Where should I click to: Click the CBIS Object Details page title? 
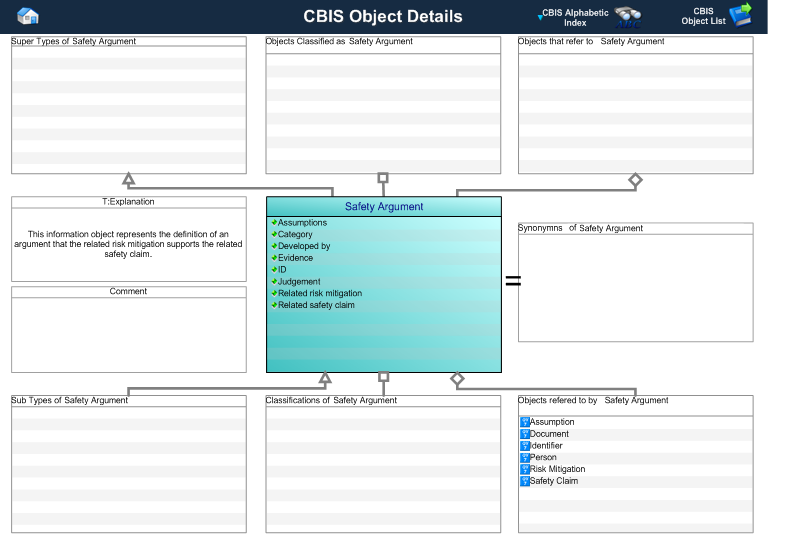(x=383, y=16)
